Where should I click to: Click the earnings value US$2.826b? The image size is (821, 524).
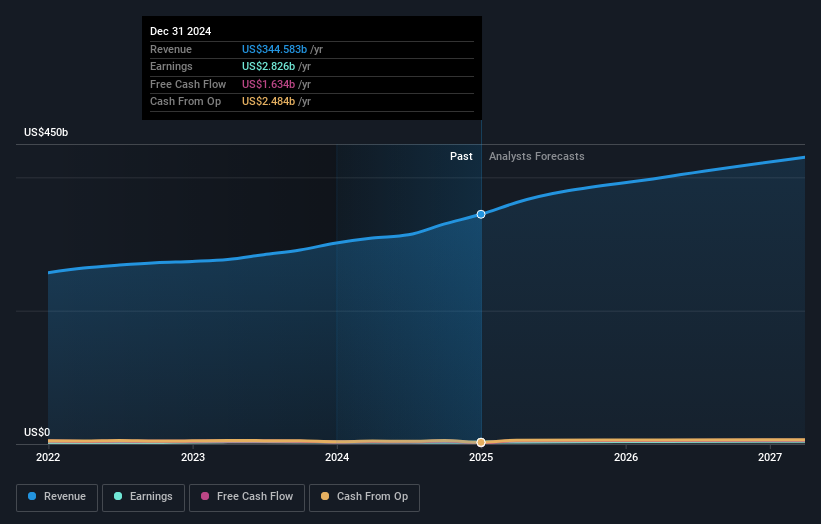[268, 66]
